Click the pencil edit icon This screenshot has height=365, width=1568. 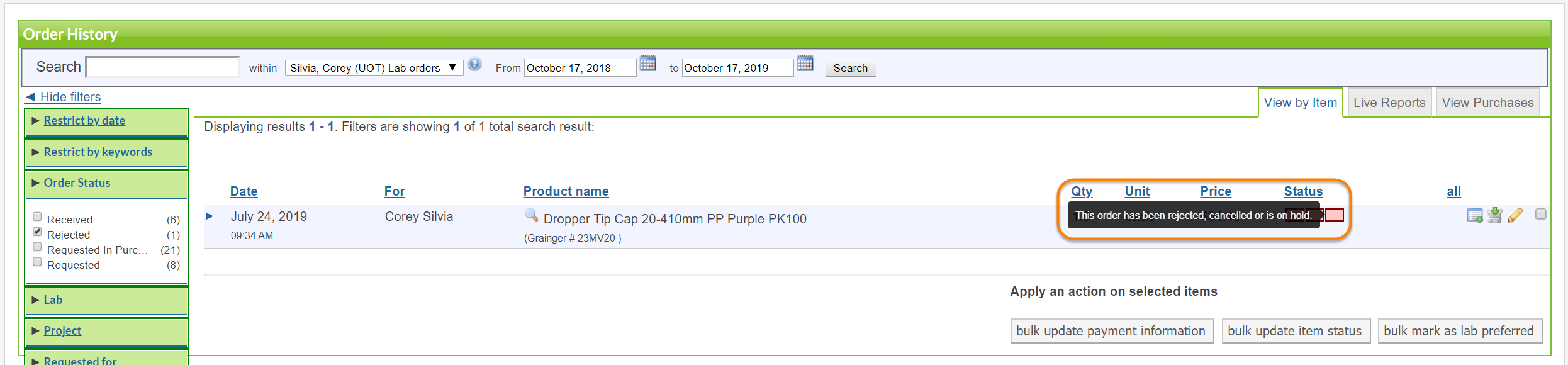[x=1515, y=216]
